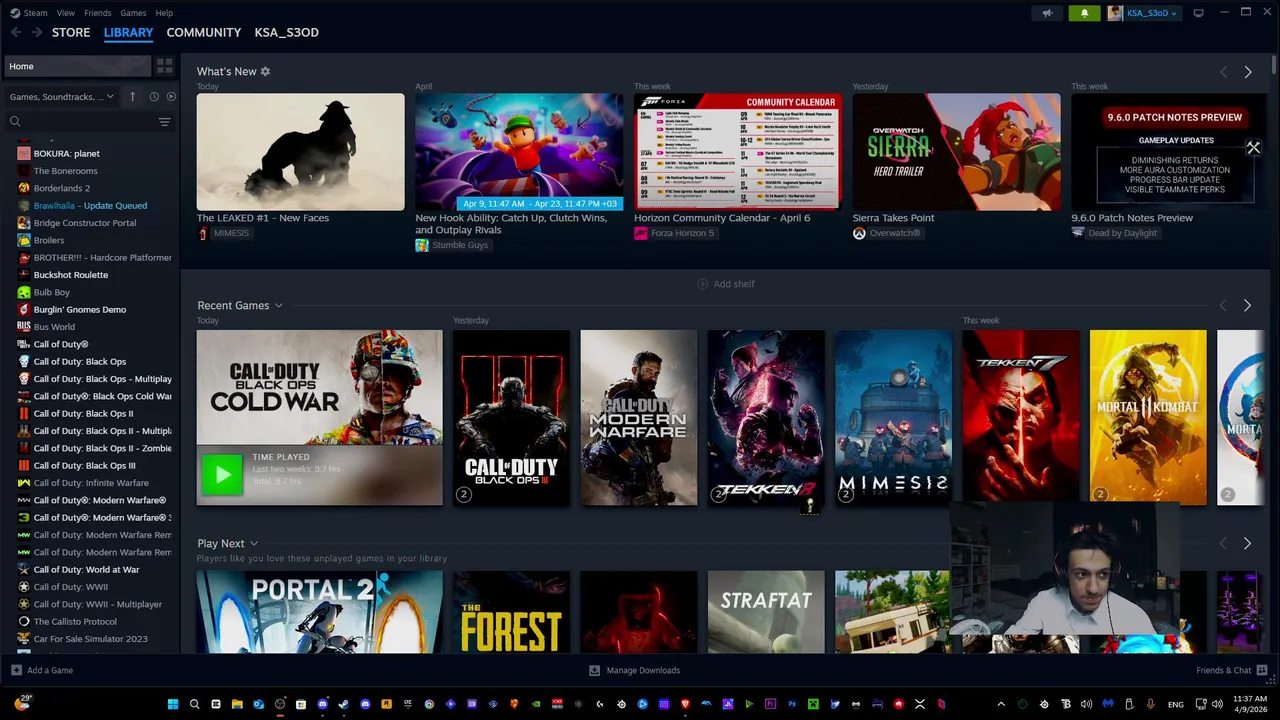Click the Friends & Chat label

(1224, 670)
